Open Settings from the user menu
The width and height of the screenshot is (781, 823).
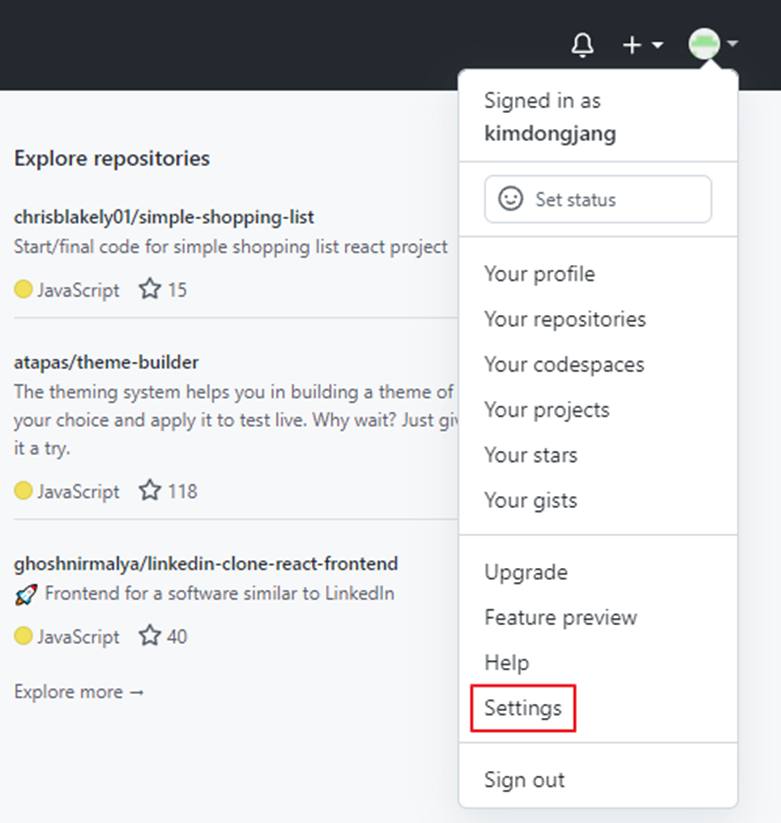click(523, 708)
